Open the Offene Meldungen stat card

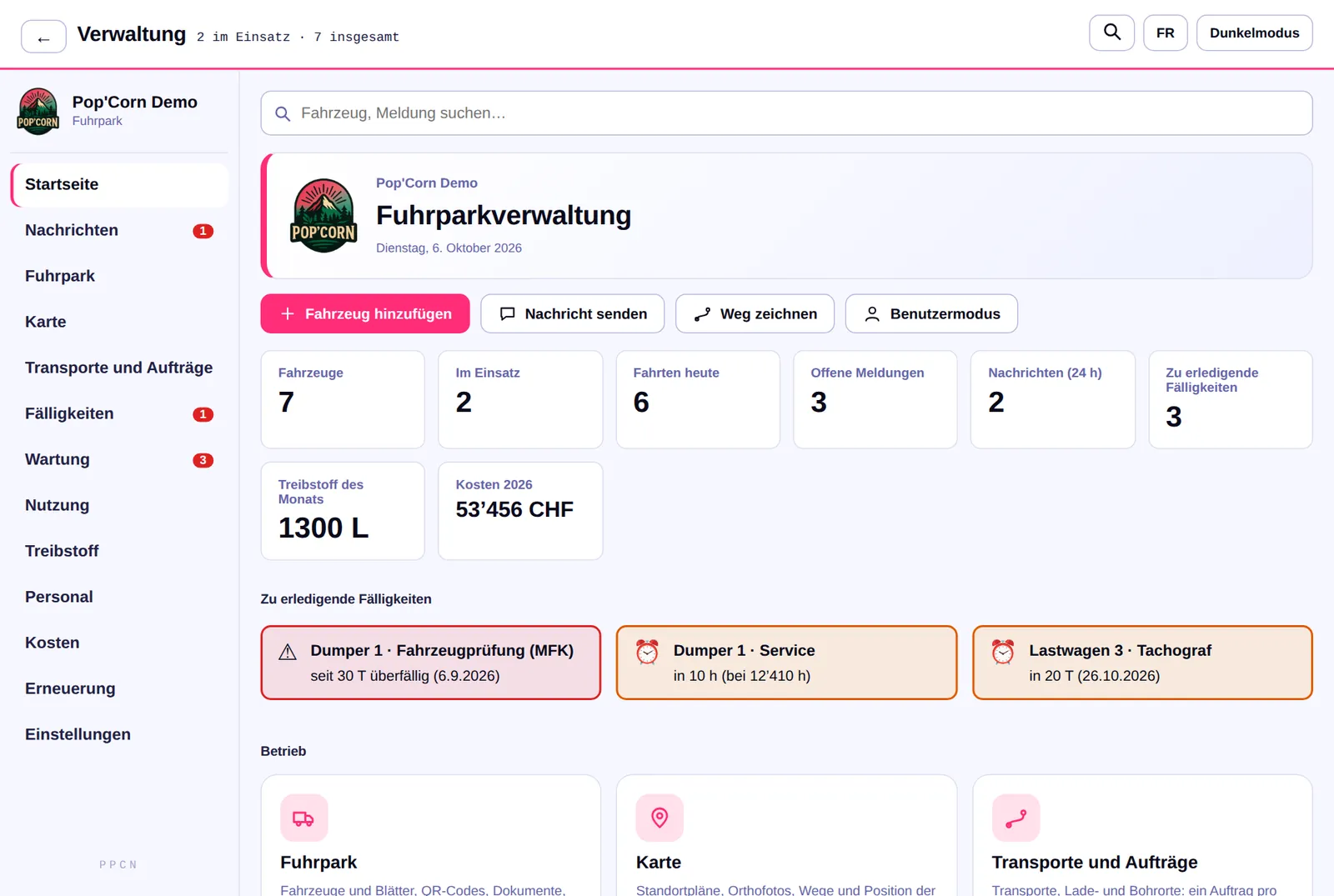875,399
